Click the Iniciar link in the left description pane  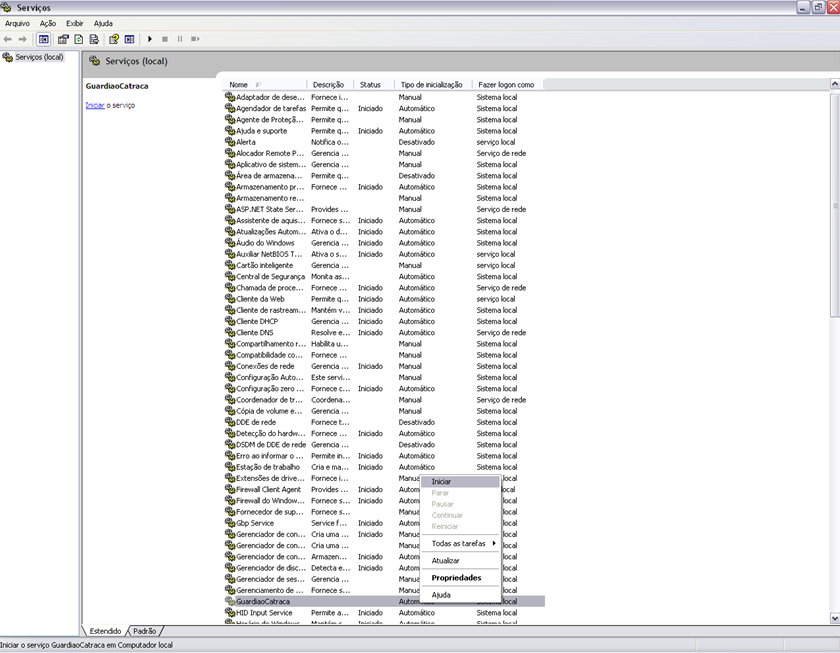click(x=95, y=106)
